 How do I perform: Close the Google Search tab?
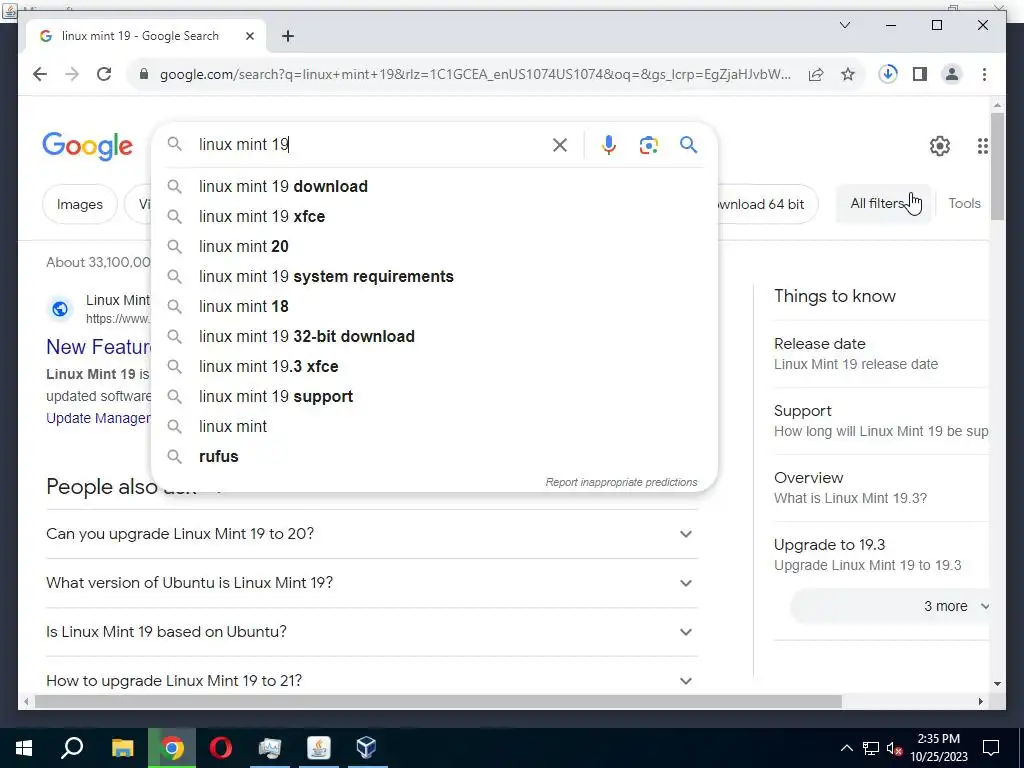pyautogui.click(x=249, y=36)
